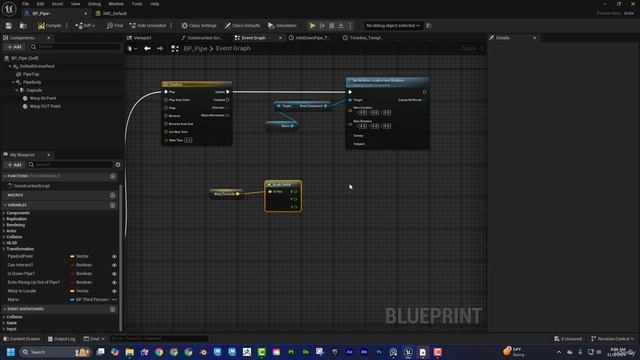Add a new component with Add button
Screen dimensions: 640x360
[x=14, y=47]
